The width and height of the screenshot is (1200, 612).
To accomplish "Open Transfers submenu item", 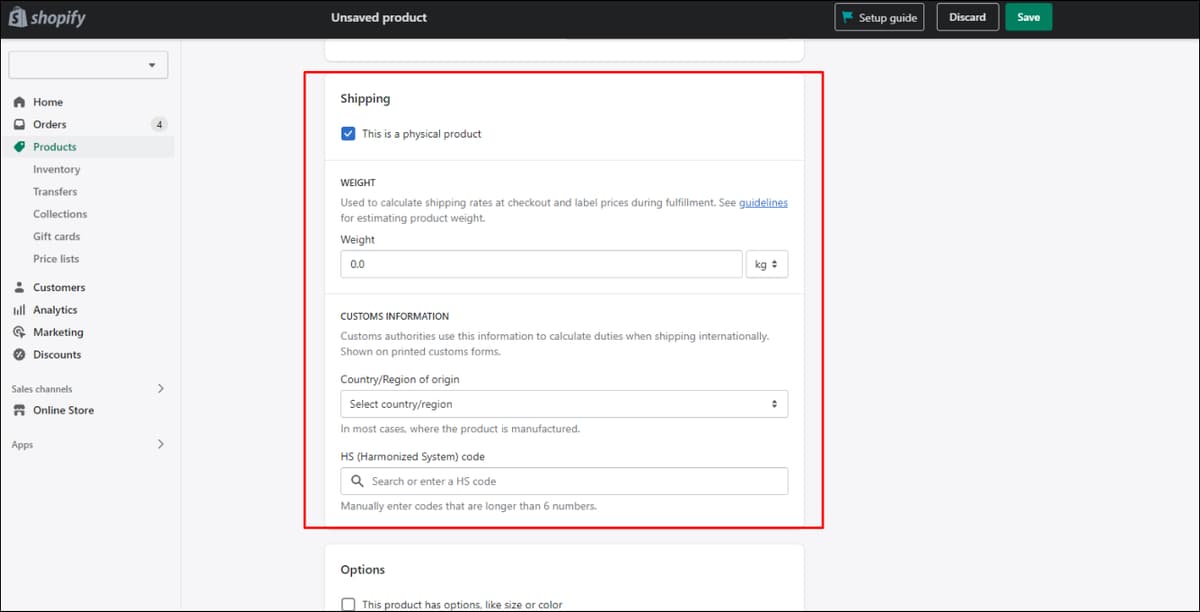I will tap(55, 192).
